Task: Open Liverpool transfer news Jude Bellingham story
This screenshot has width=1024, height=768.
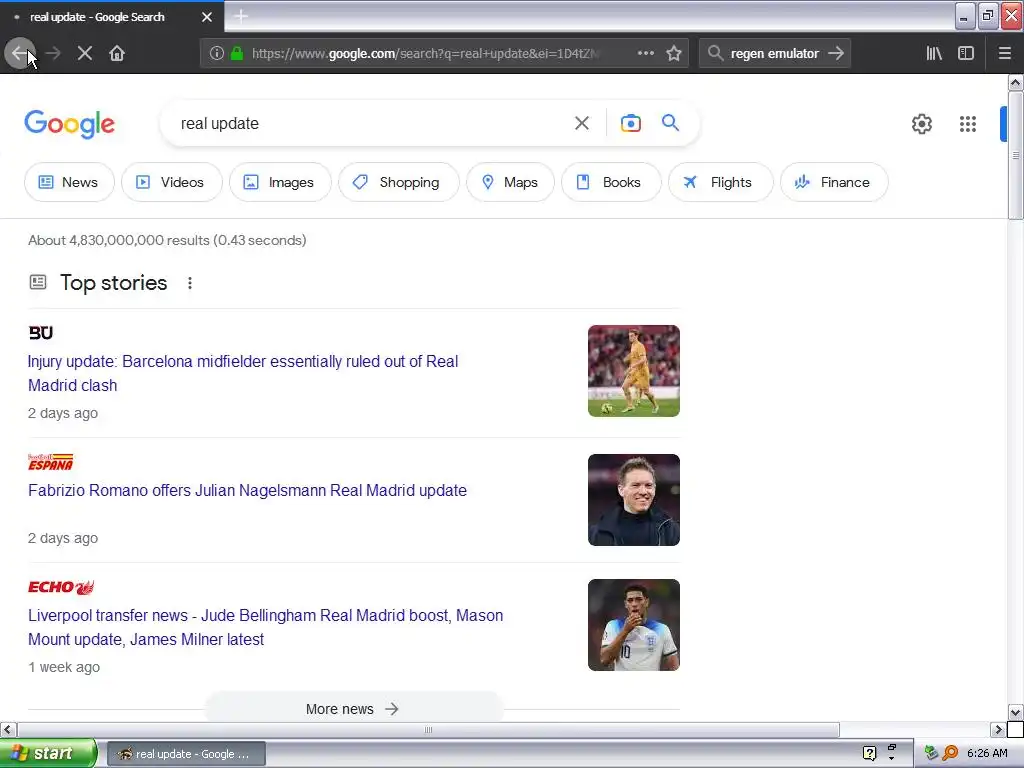Action: (265, 627)
